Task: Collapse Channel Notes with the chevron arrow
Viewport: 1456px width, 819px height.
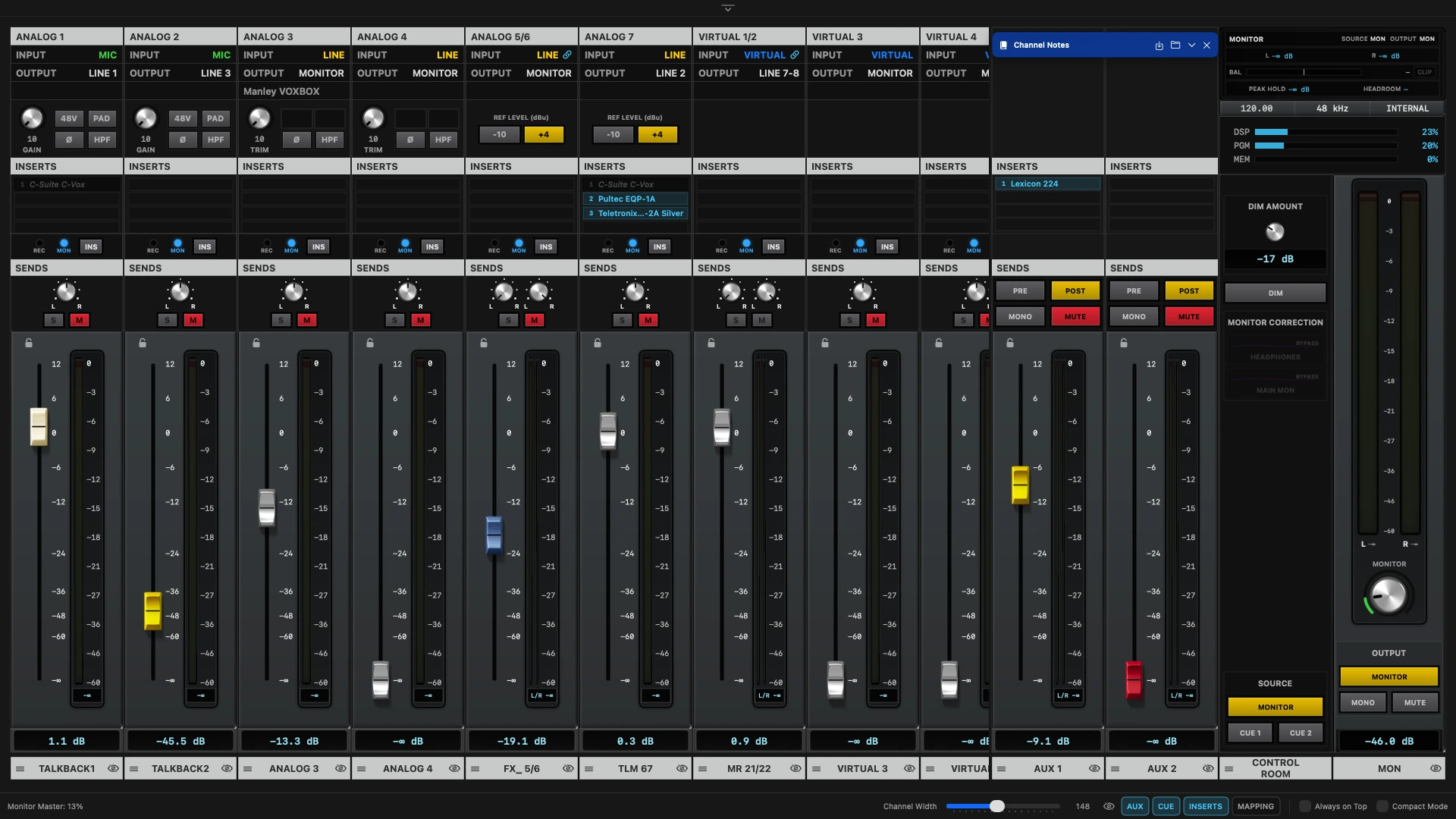Action: tap(1191, 45)
